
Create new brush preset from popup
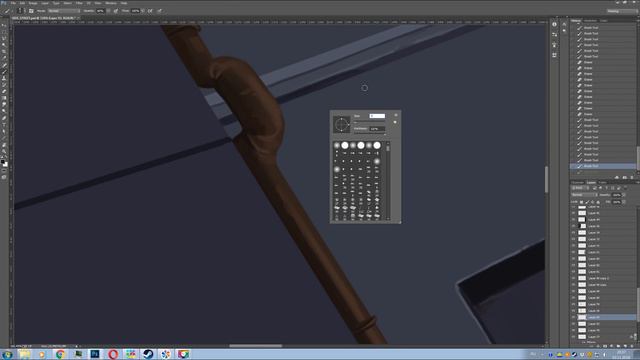click(x=395, y=122)
